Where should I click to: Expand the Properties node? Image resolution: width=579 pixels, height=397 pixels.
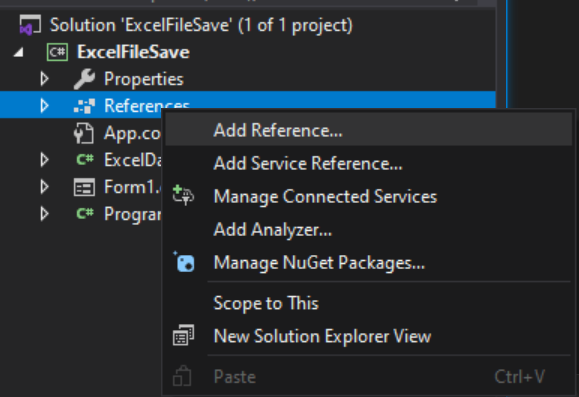(x=44, y=79)
